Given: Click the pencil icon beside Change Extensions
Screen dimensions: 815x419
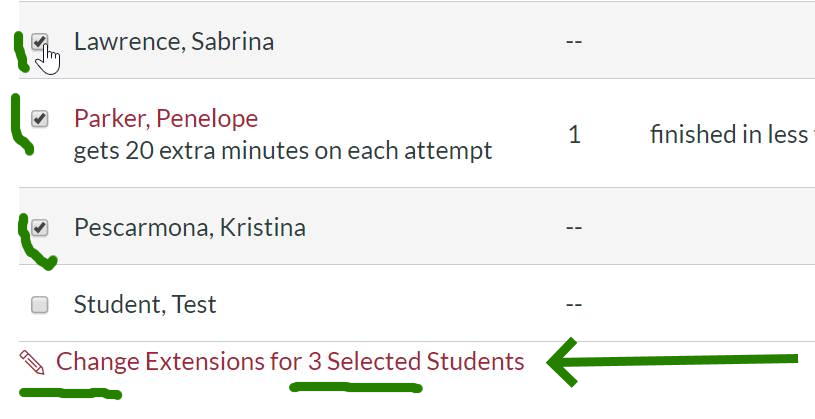Looking at the screenshot, I should [32, 362].
